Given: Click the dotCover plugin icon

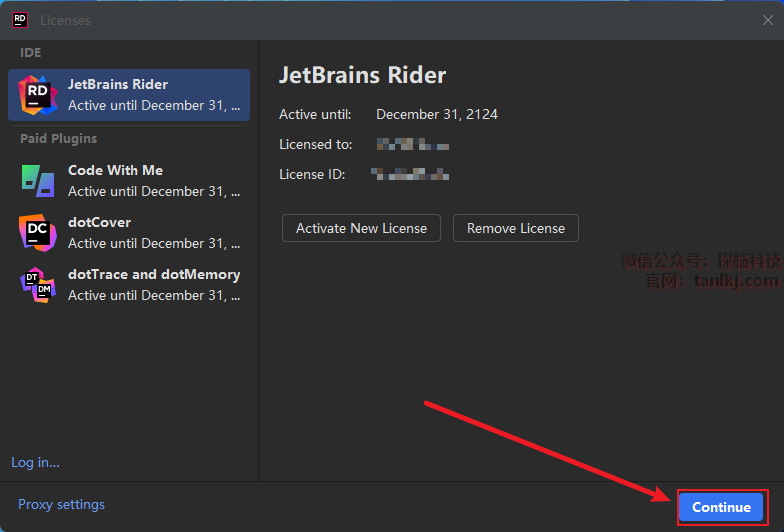Looking at the screenshot, I should tap(38, 232).
